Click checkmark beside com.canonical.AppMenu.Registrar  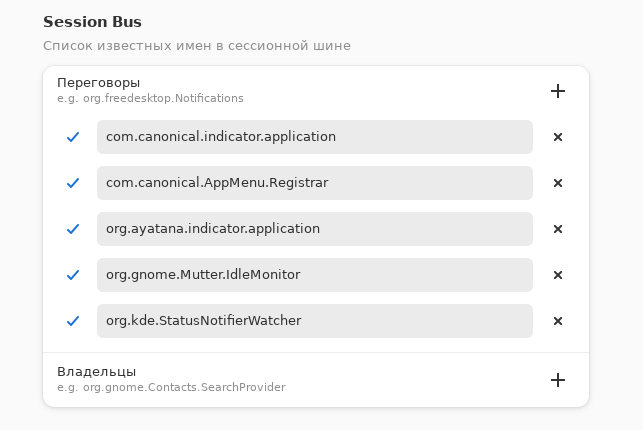[73, 183]
